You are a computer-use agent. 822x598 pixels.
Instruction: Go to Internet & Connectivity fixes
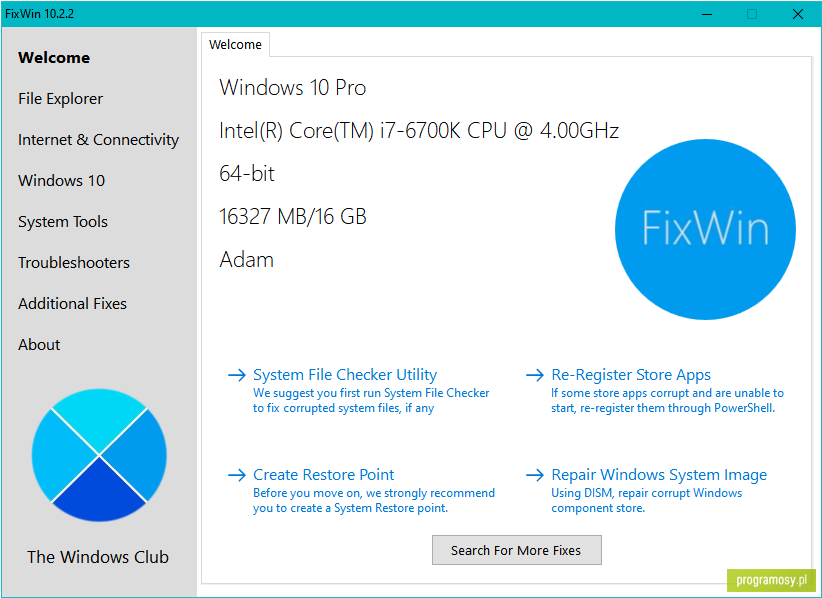pos(99,139)
